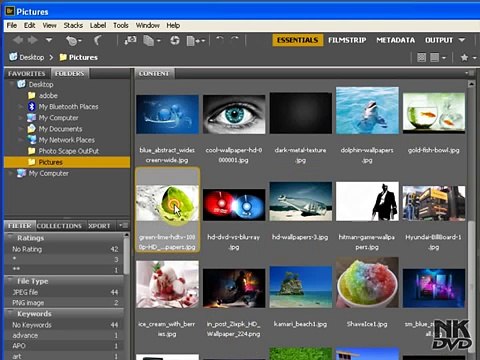
Task: Click the boomerang return-to-application icon
Action: tap(97, 40)
